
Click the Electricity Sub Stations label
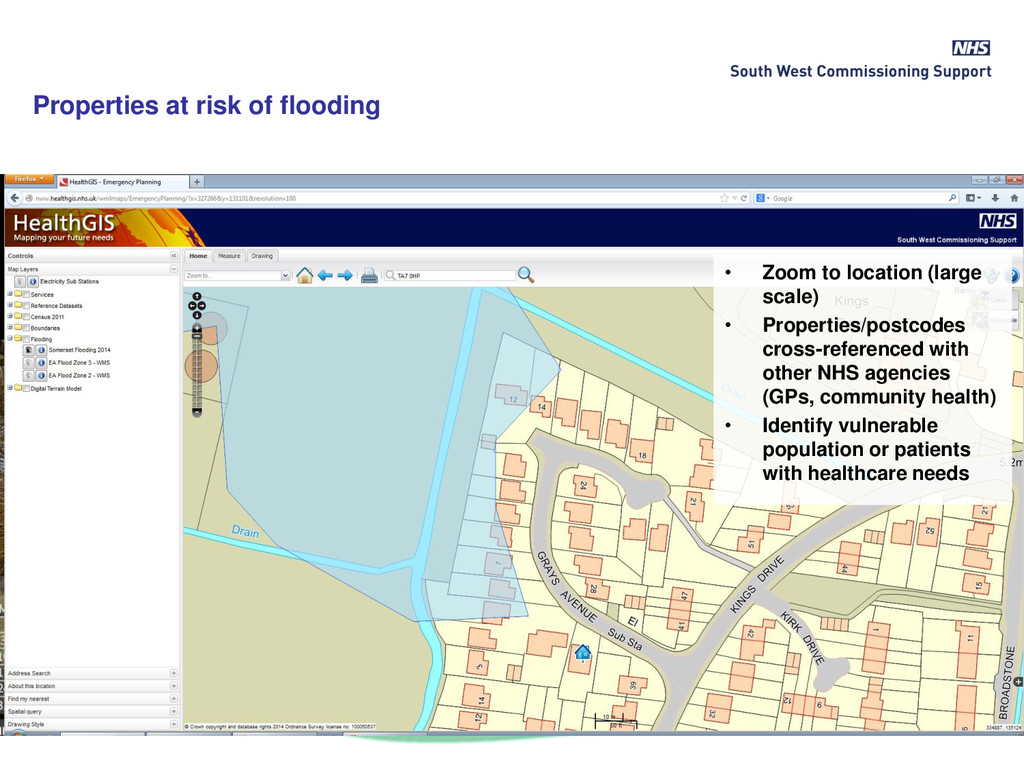69,281
